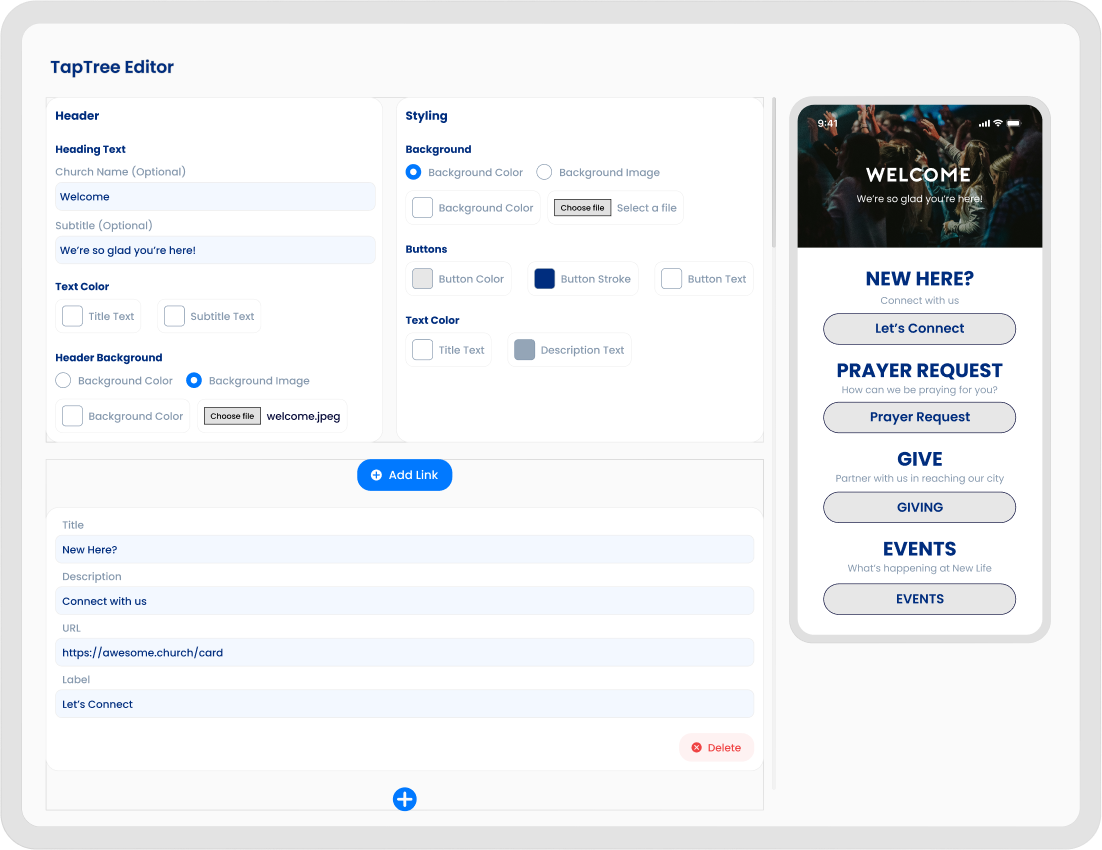This screenshot has height=850, width=1102.
Task: Click the Description field Connect with us
Action: pos(404,601)
